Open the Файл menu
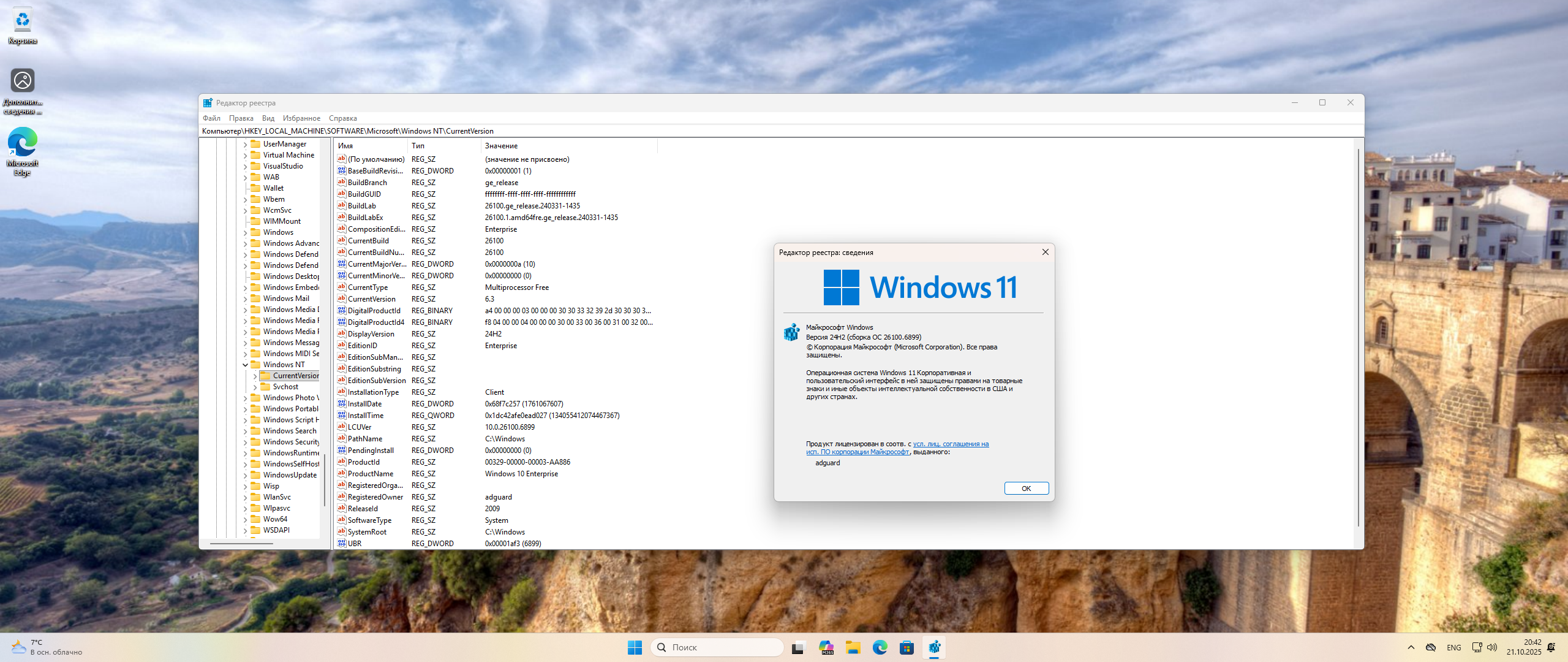 211,118
